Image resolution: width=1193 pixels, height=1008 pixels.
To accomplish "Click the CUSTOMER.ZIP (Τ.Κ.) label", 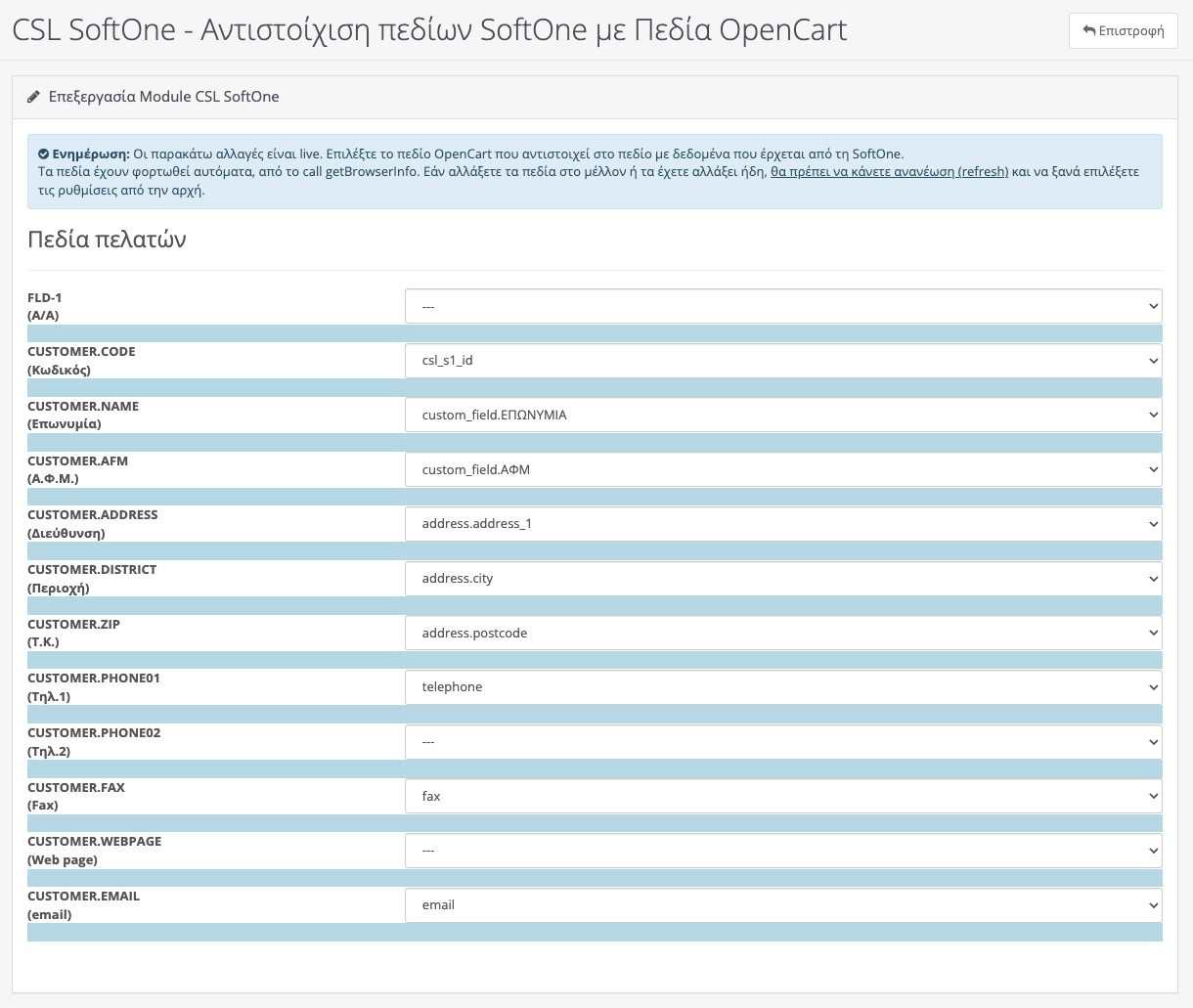I will pos(73,634).
